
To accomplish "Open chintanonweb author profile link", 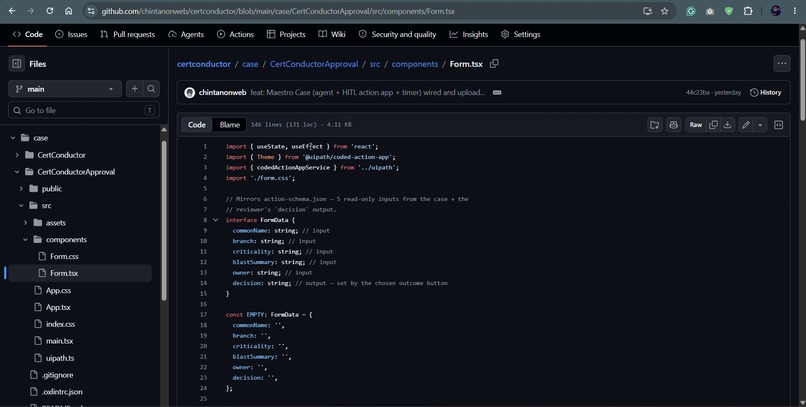I will click(x=222, y=92).
